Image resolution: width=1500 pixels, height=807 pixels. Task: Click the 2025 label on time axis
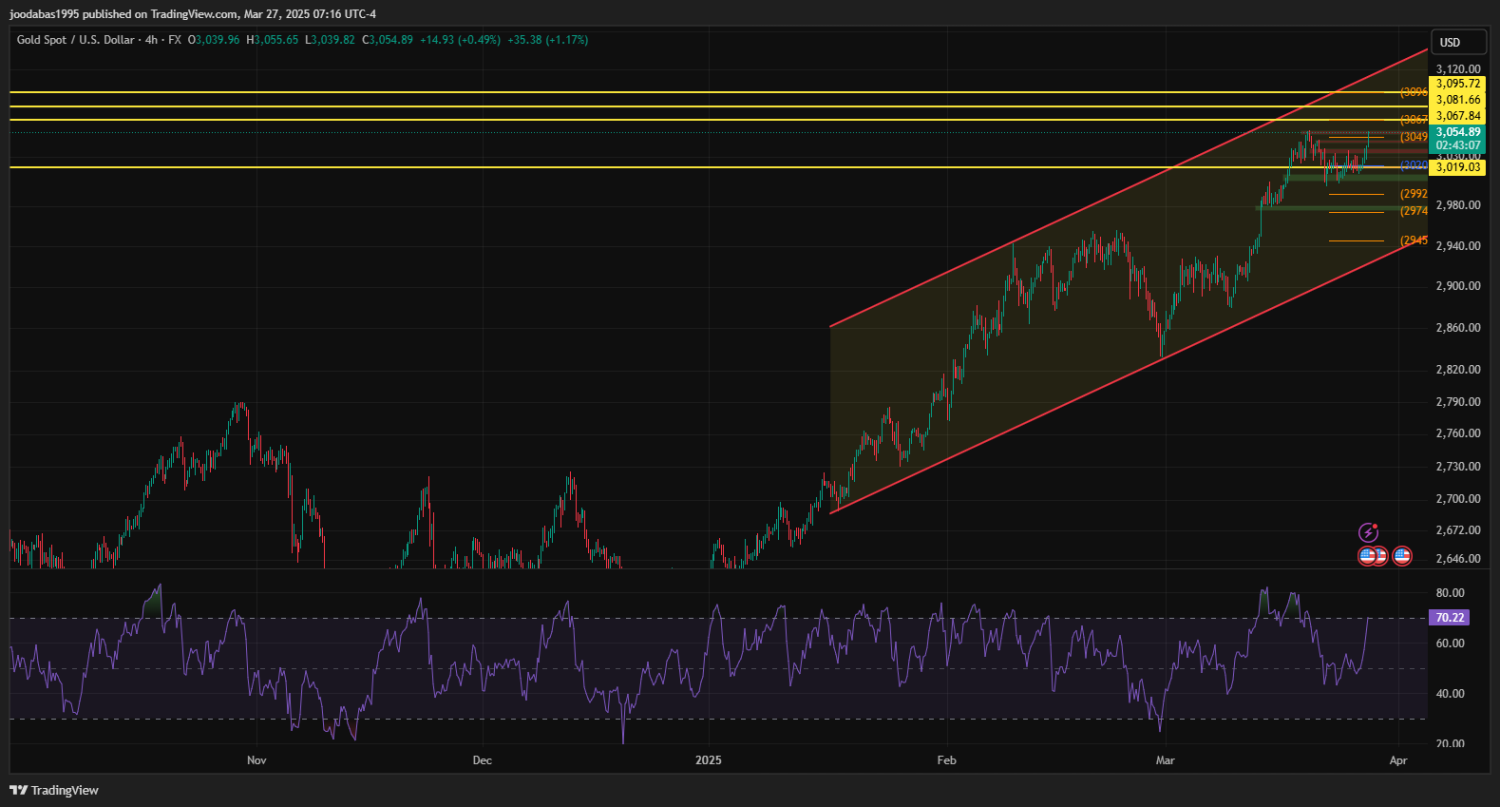click(x=707, y=761)
